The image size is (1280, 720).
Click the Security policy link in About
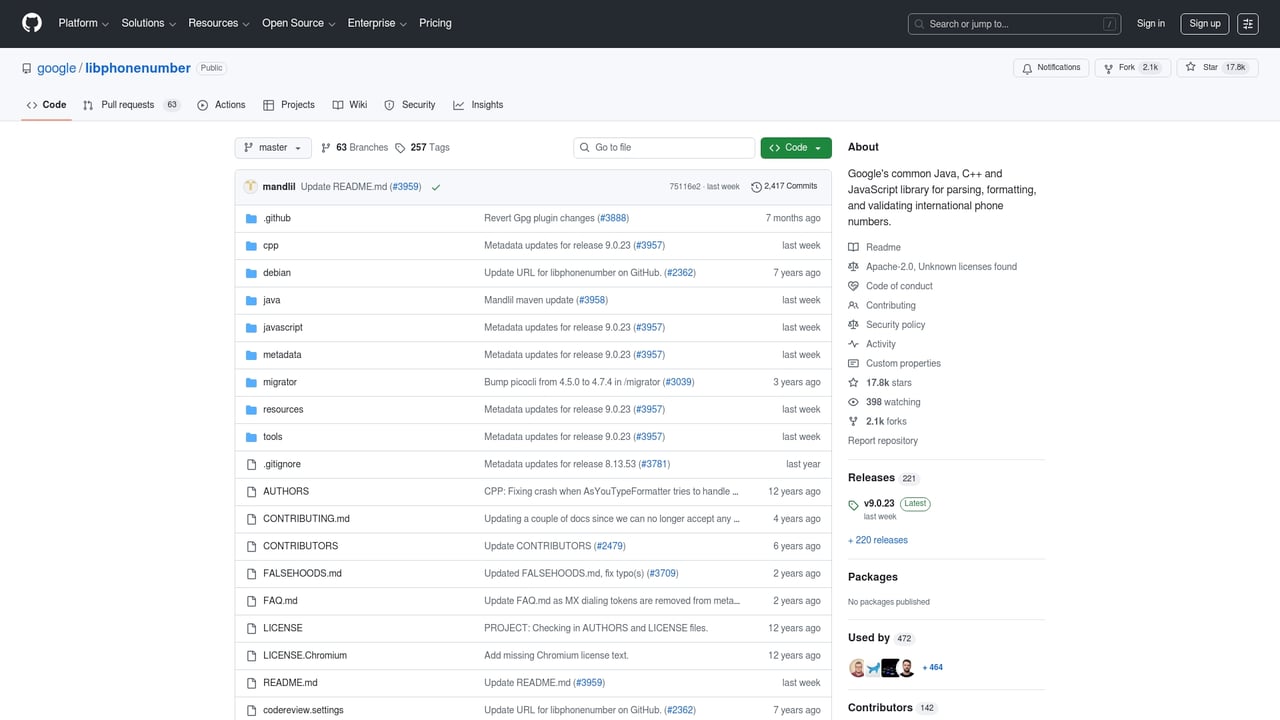pyautogui.click(x=895, y=325)
